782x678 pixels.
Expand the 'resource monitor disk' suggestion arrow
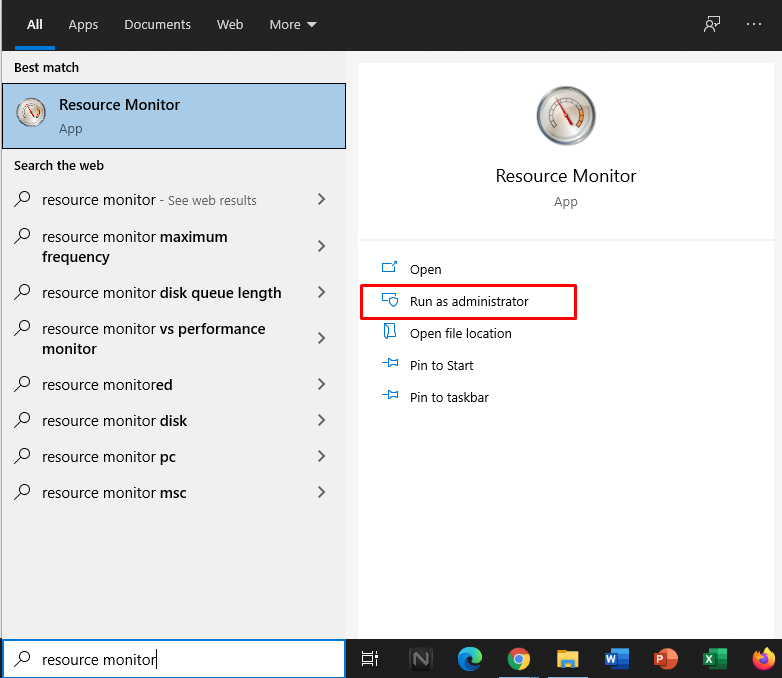322,420
